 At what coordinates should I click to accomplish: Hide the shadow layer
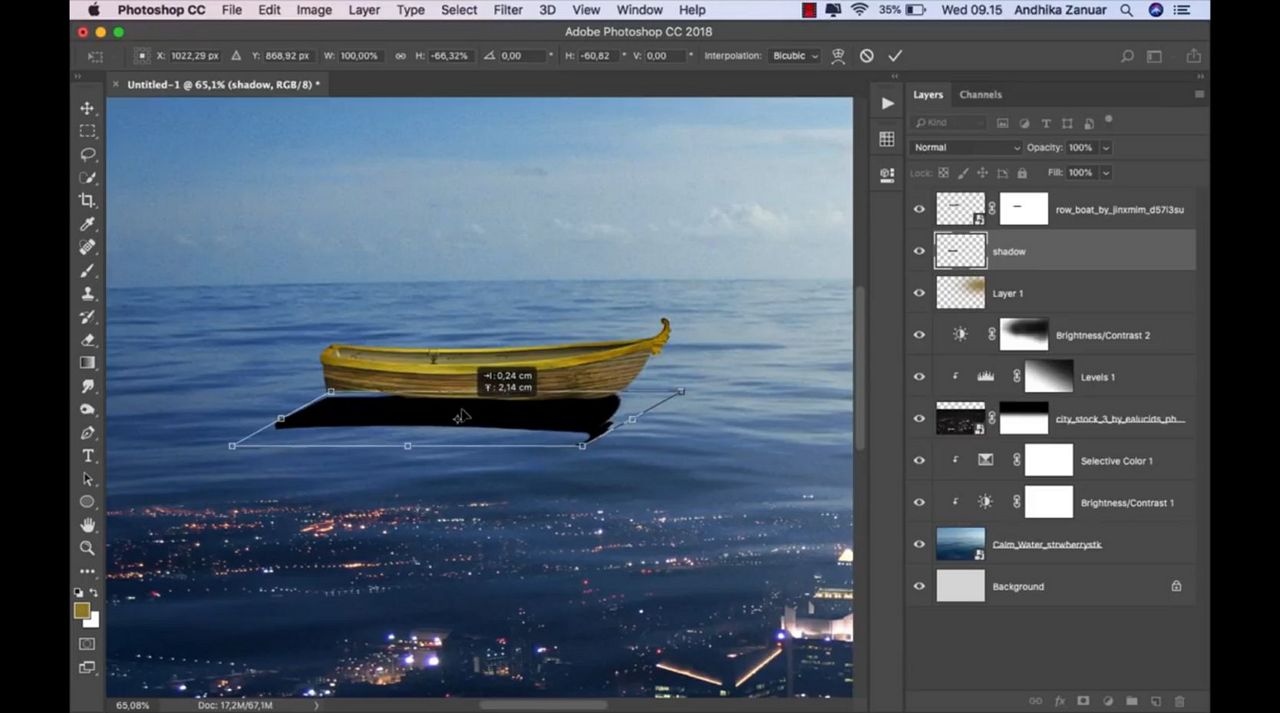919,251
